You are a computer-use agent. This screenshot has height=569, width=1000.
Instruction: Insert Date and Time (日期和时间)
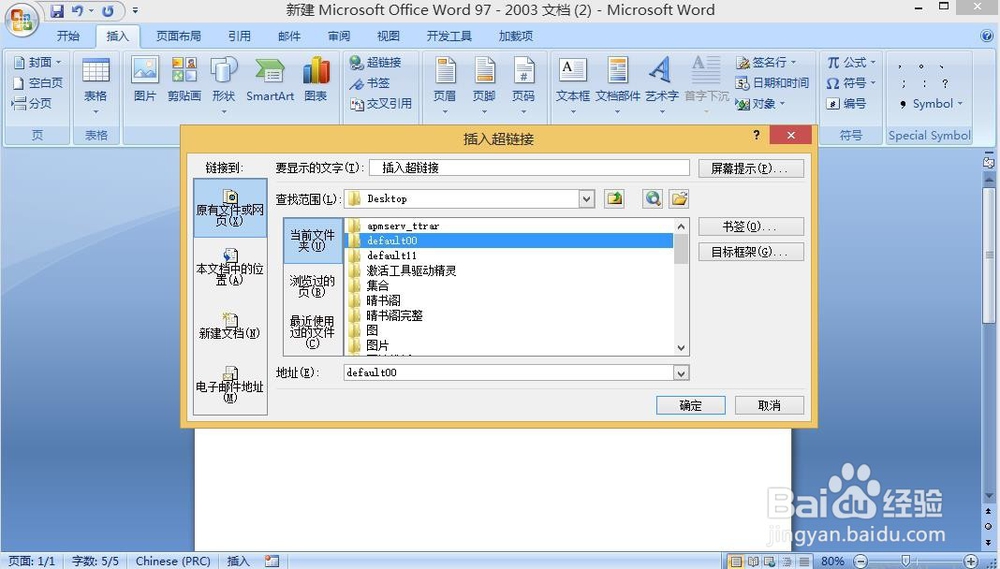[x=772, y=82]
